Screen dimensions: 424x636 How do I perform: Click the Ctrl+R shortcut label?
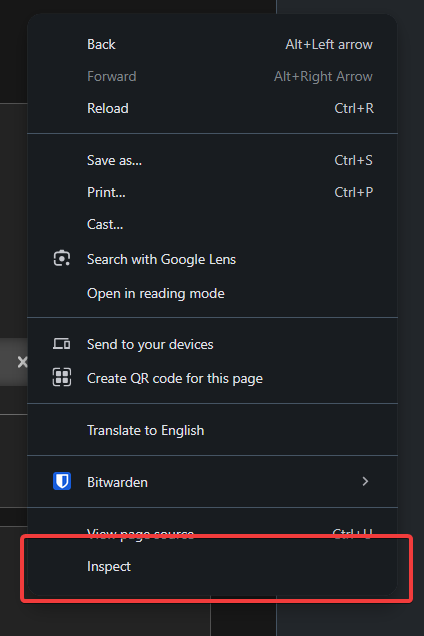[x=354, y=108]
